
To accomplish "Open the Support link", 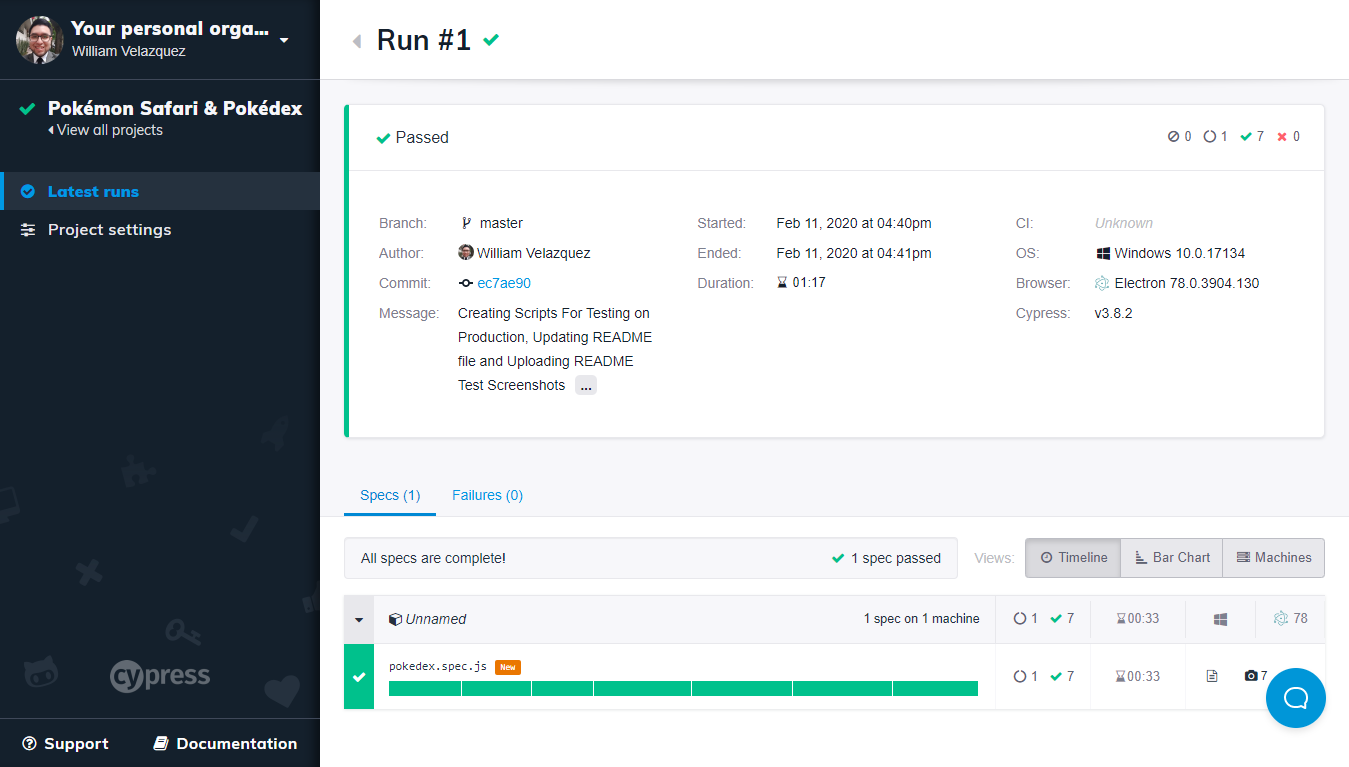I will click(x=65, y=743).
